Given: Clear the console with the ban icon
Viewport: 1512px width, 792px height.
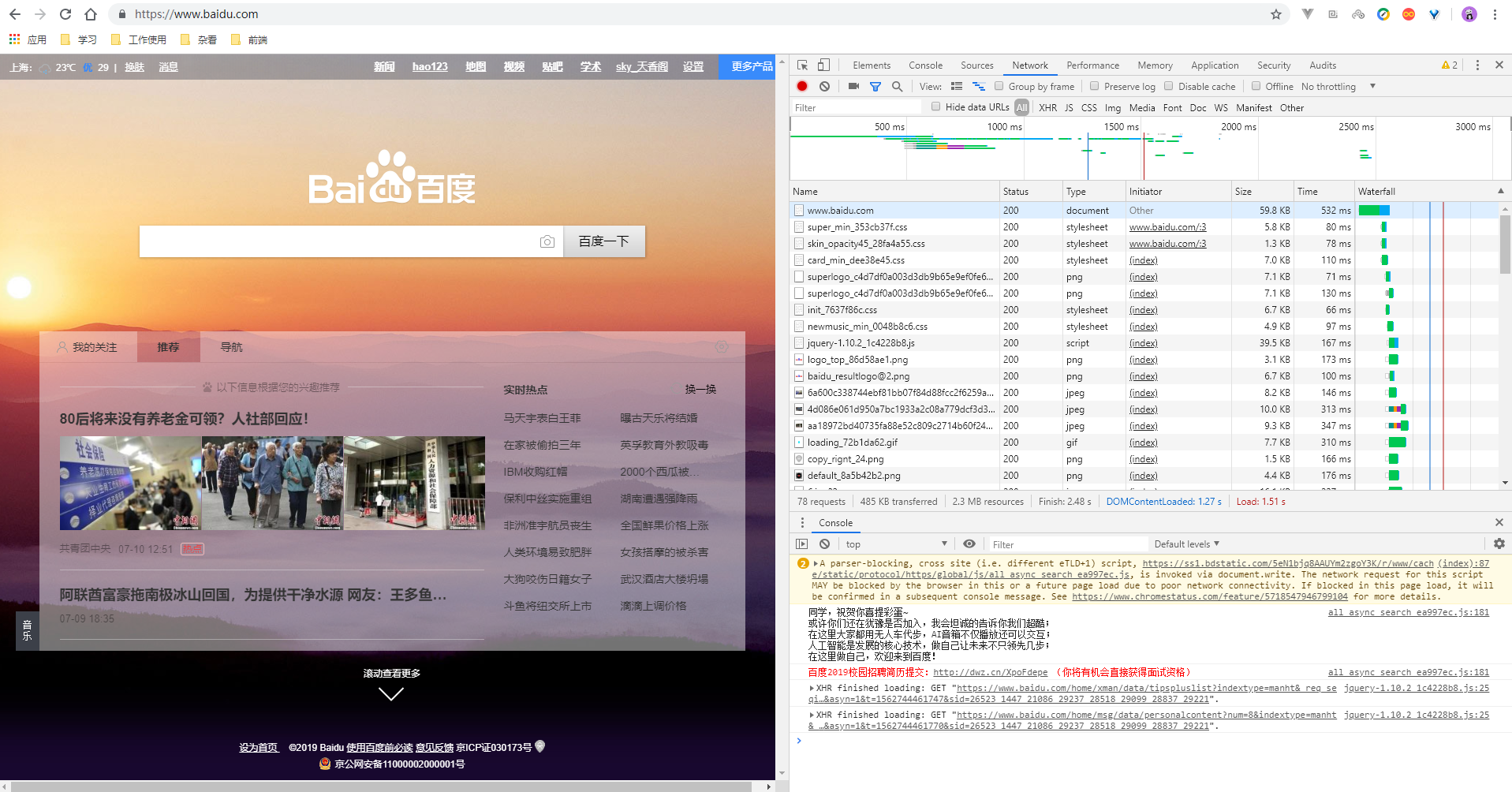Looking at the screenshot, I should click(824, 544).
